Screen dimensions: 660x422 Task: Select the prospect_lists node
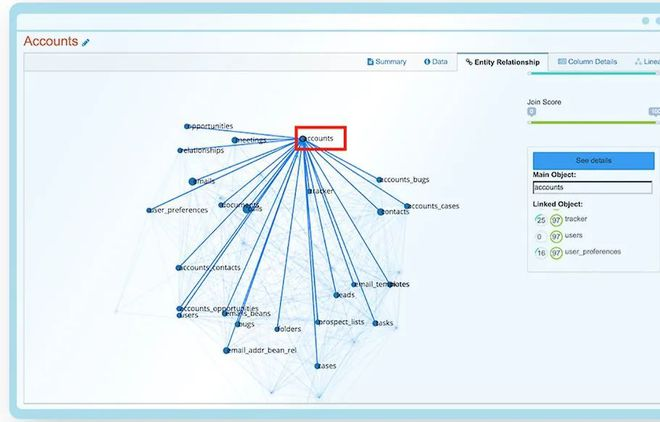point(319,322)
